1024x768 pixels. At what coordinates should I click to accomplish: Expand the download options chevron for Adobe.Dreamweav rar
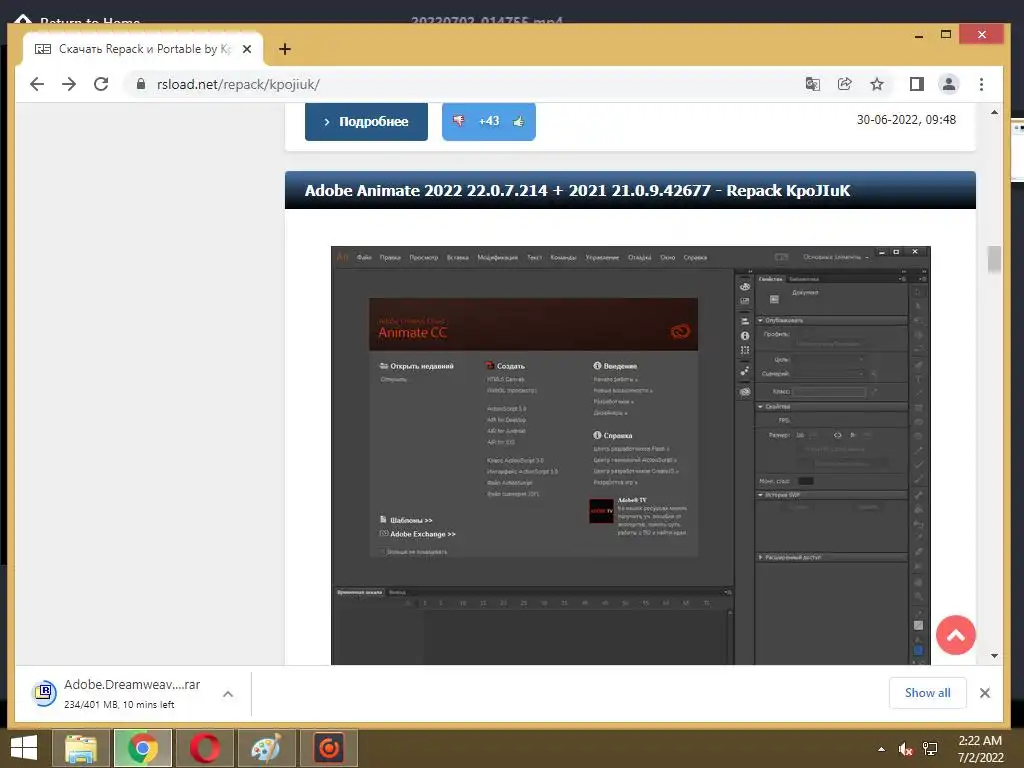click(x=228, y=694)
